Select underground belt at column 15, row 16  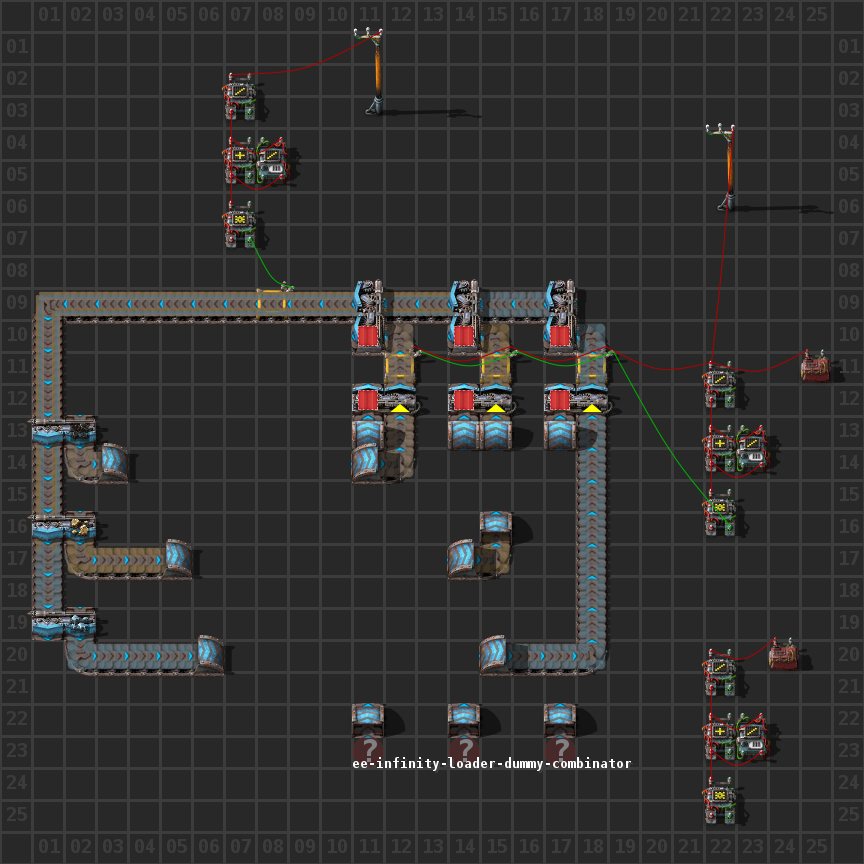pyautogui.click(x=496, y=528)
